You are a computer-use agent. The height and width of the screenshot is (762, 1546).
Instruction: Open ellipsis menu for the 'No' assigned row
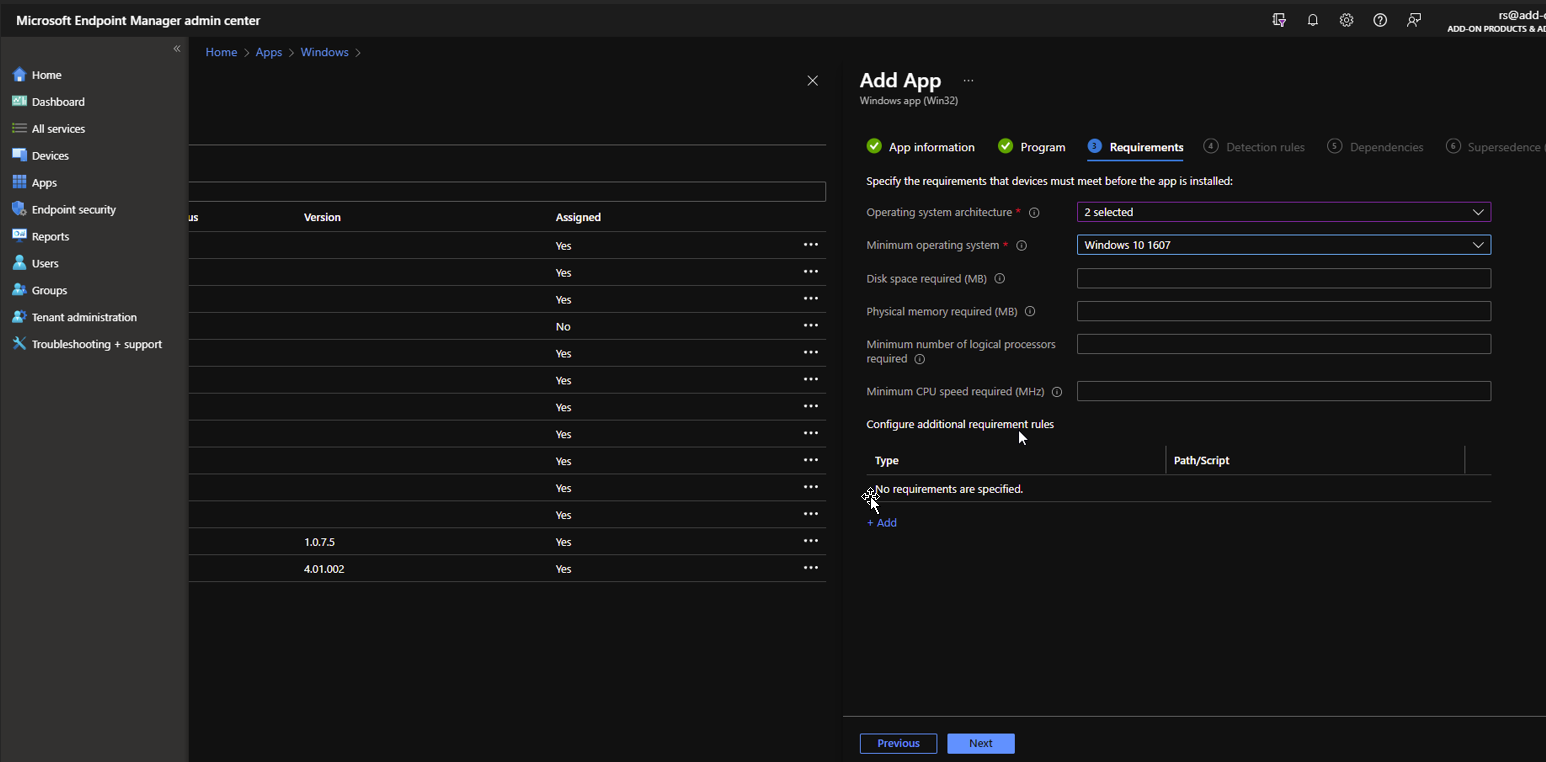[x=811, y=325]
